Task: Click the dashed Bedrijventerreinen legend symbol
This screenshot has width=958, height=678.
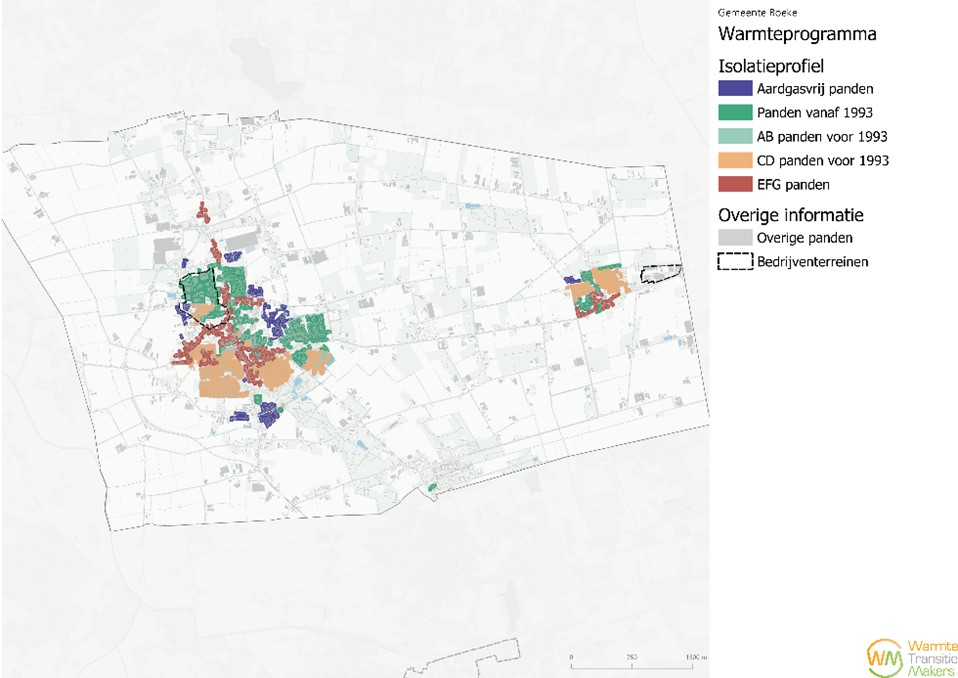Action: click(734, 262)
